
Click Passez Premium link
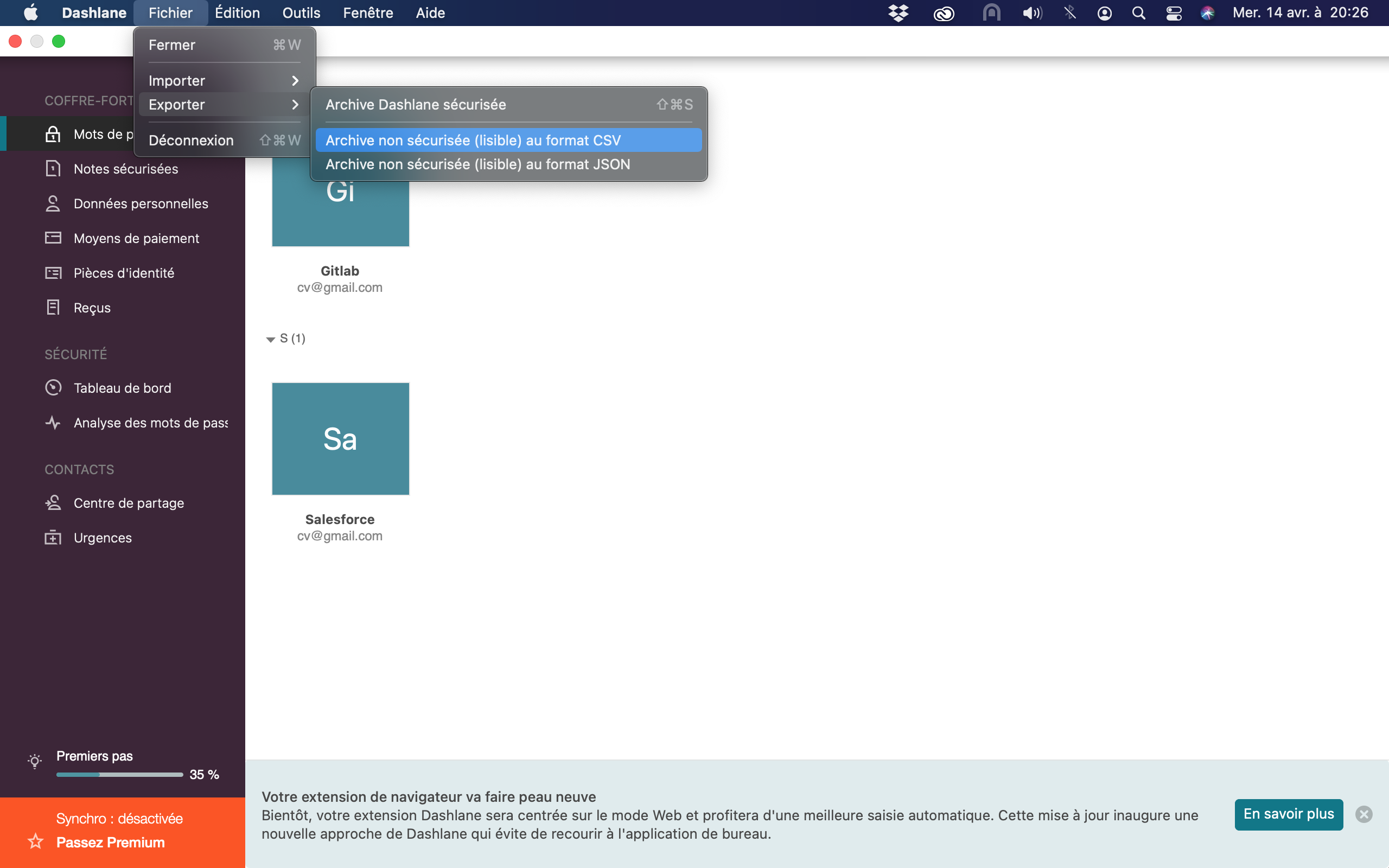pos(110,842)
